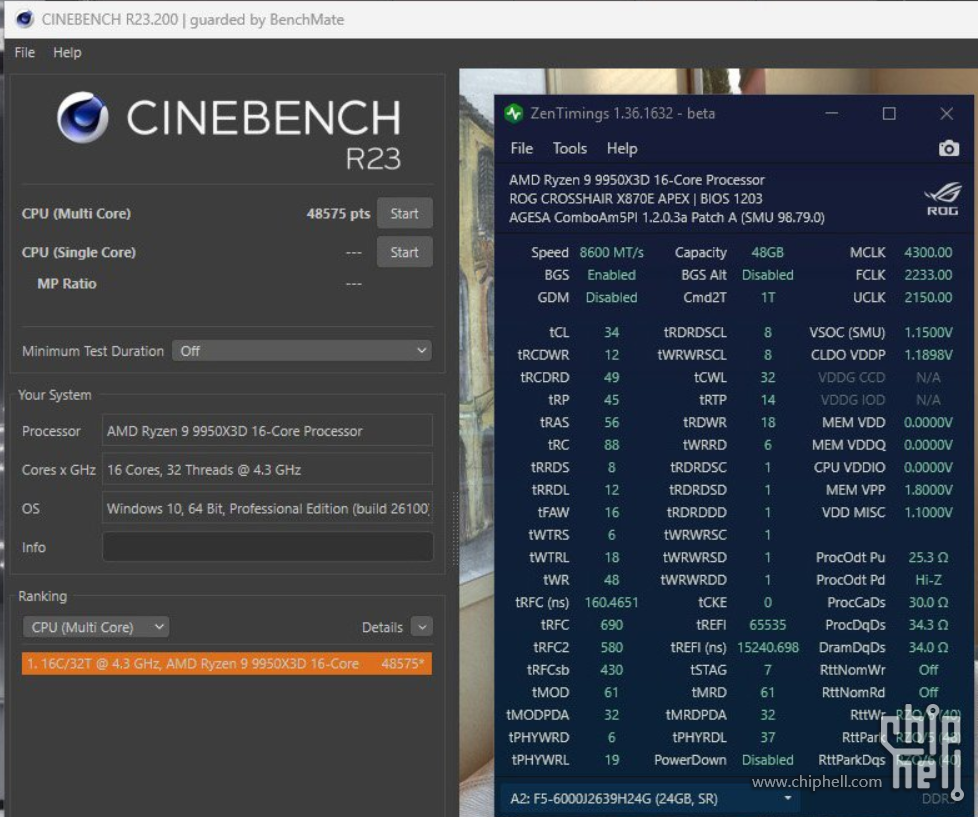Open the A2 memory module selector dropdown
This screenshot has height=817, width=978.
[650, 798]
